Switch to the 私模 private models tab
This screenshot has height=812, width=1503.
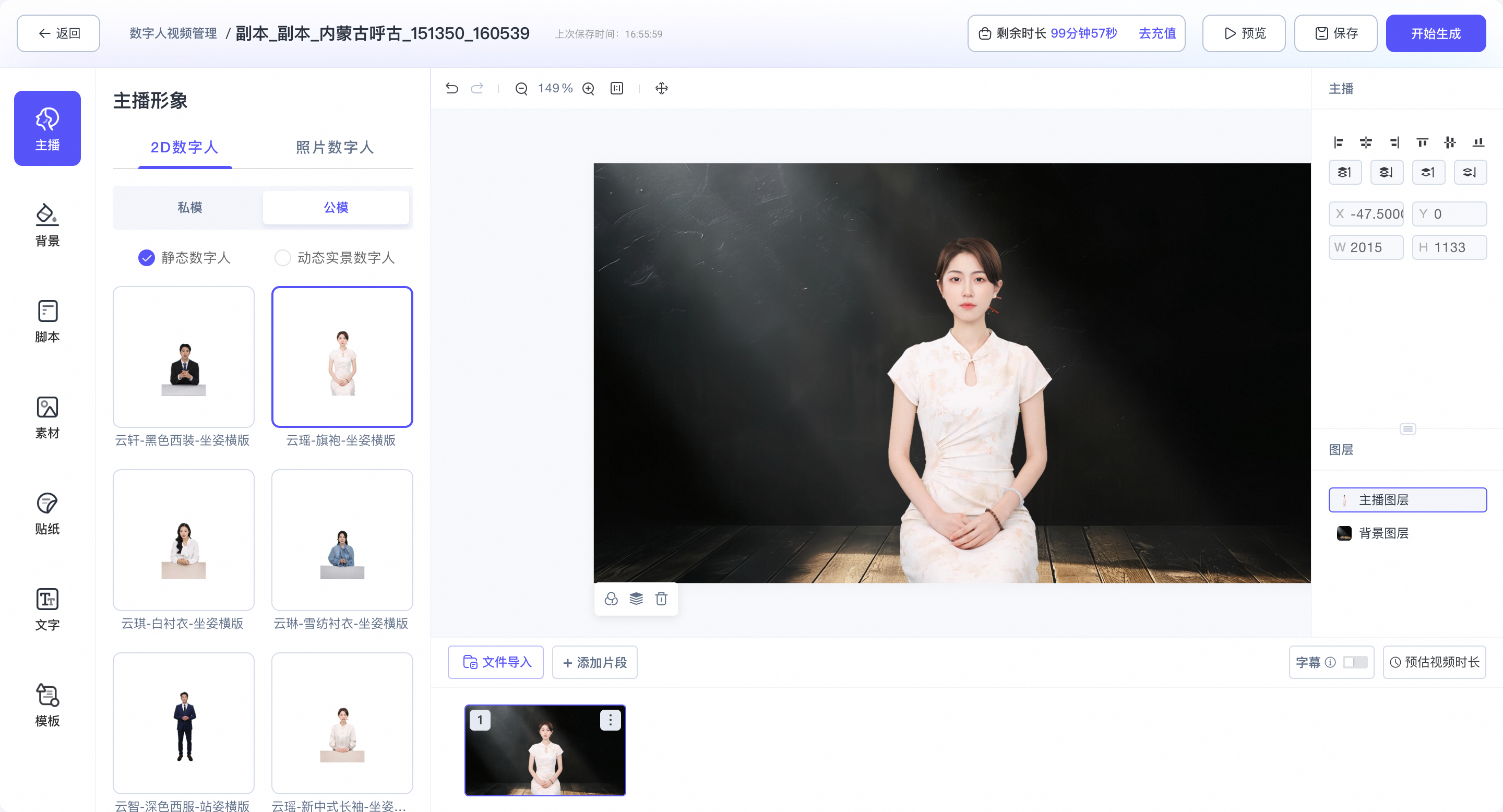(190, 208)
